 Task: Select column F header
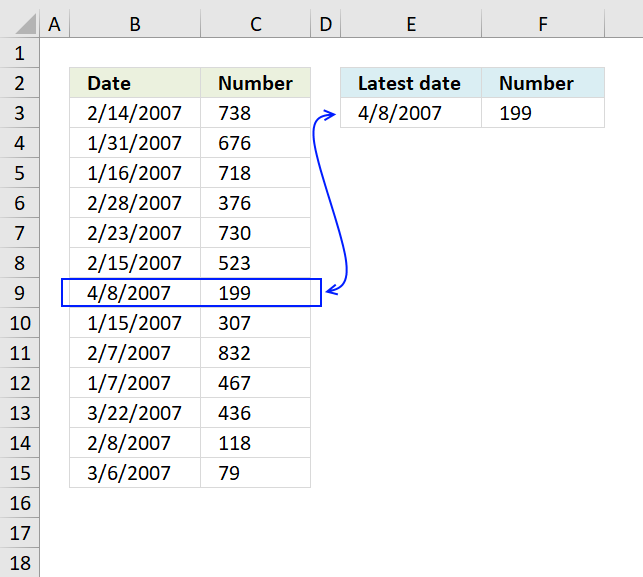coord(543,24)
